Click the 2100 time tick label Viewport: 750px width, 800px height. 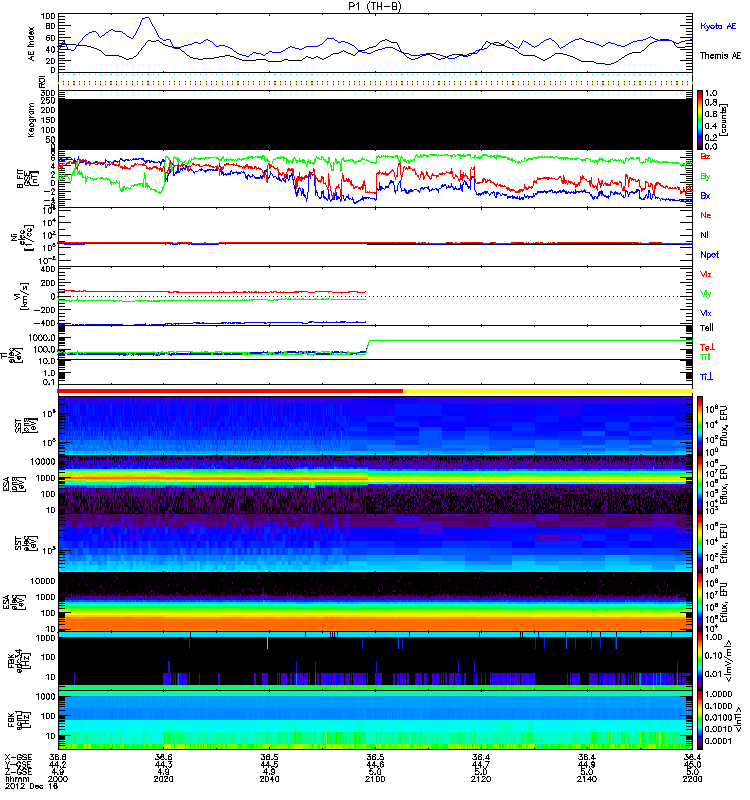tap(375, 779)
